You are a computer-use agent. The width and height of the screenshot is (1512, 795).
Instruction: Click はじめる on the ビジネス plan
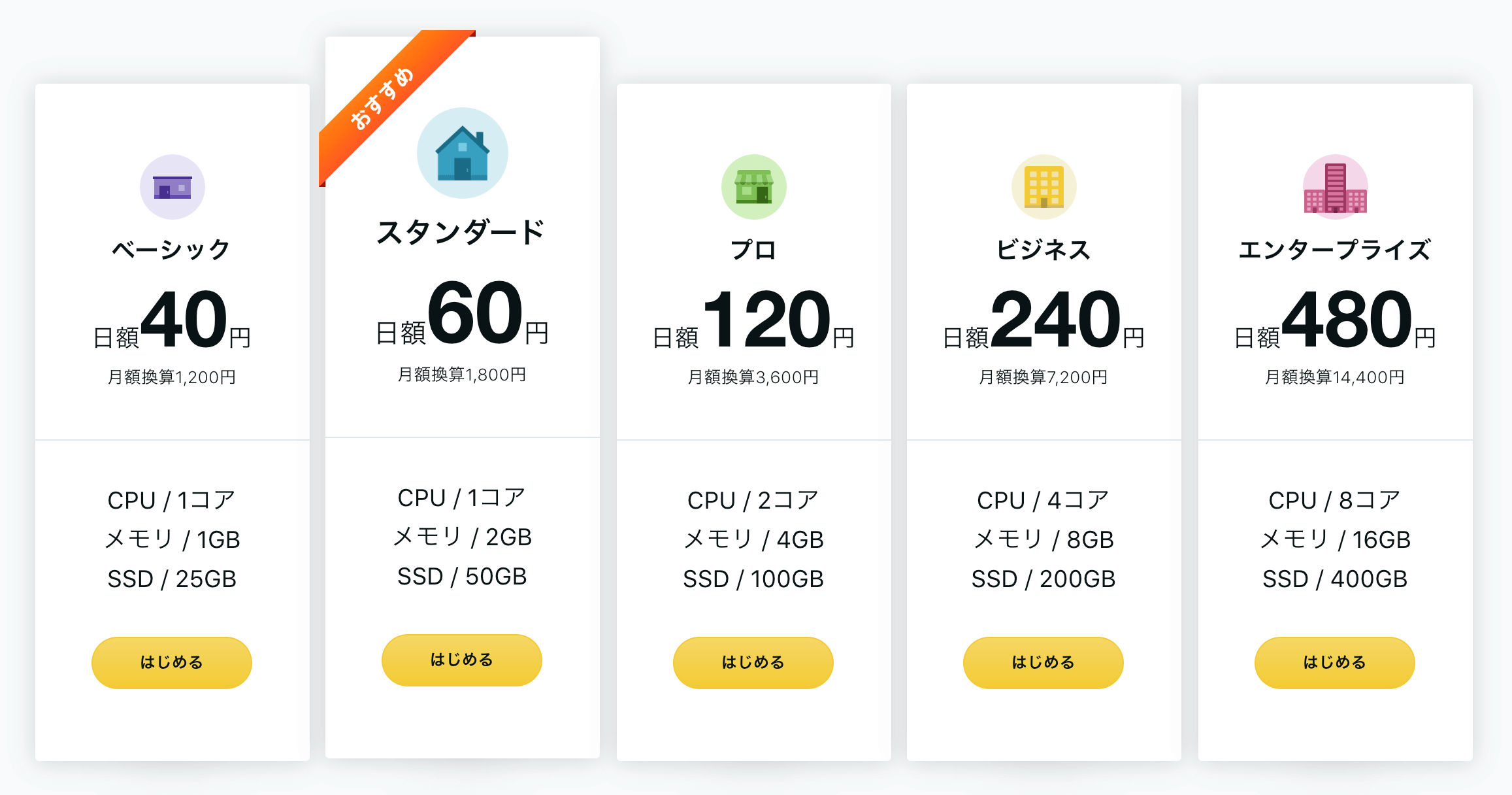point(1043,662)
